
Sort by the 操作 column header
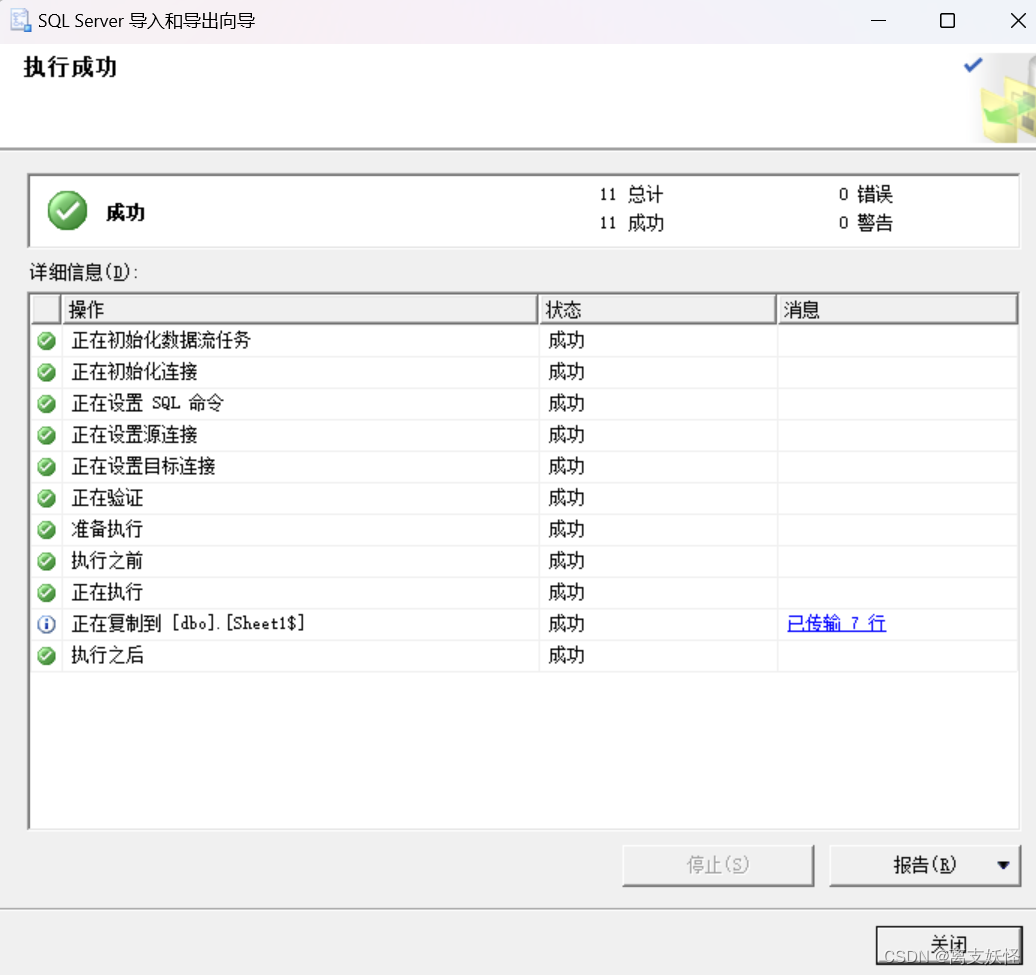(299, 309)
